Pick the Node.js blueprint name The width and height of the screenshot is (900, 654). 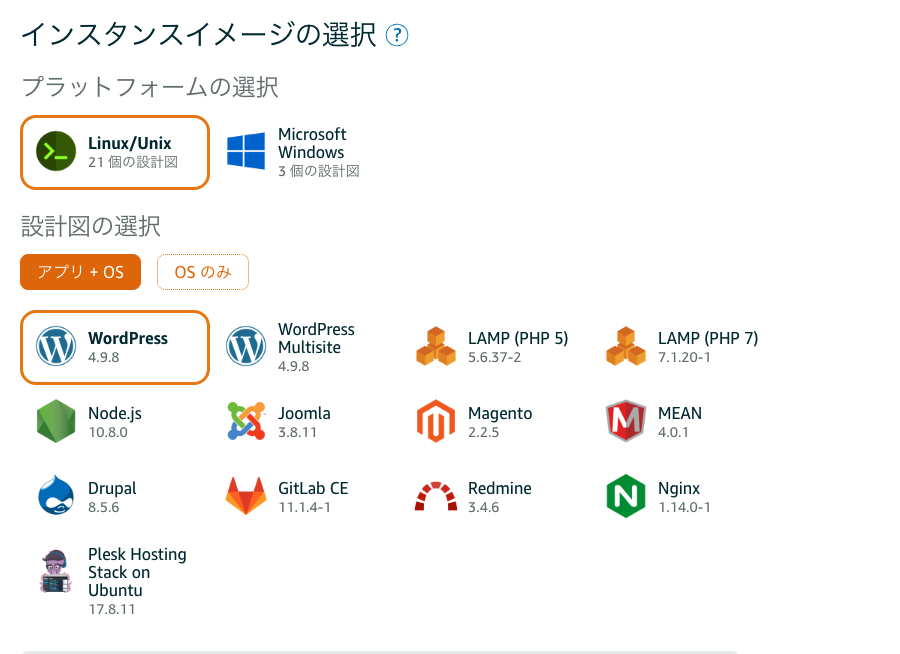pyautogui.click(x=115, y=413)
